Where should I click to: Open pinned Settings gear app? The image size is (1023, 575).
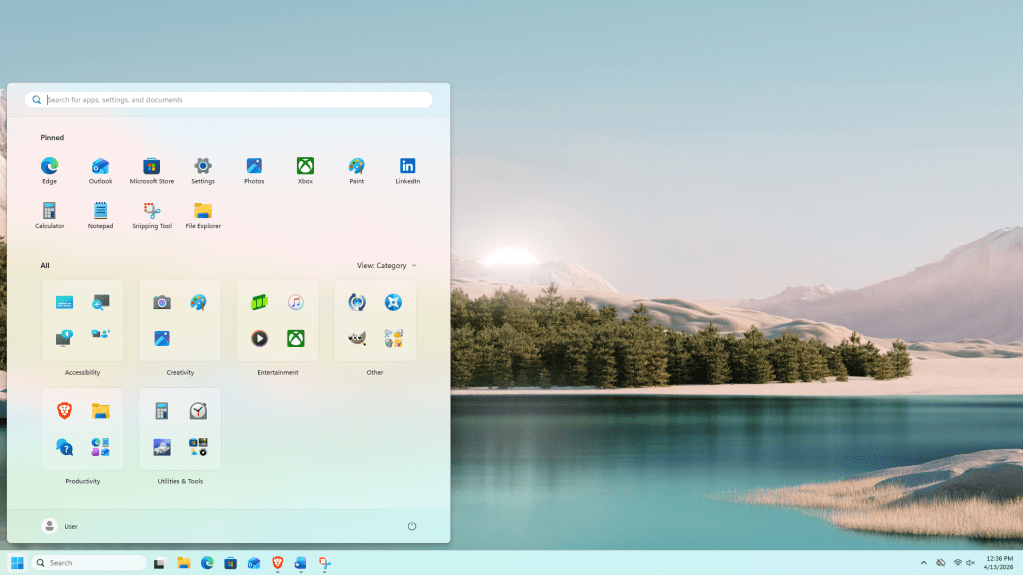pyautogui.click(x=203, y=171)
